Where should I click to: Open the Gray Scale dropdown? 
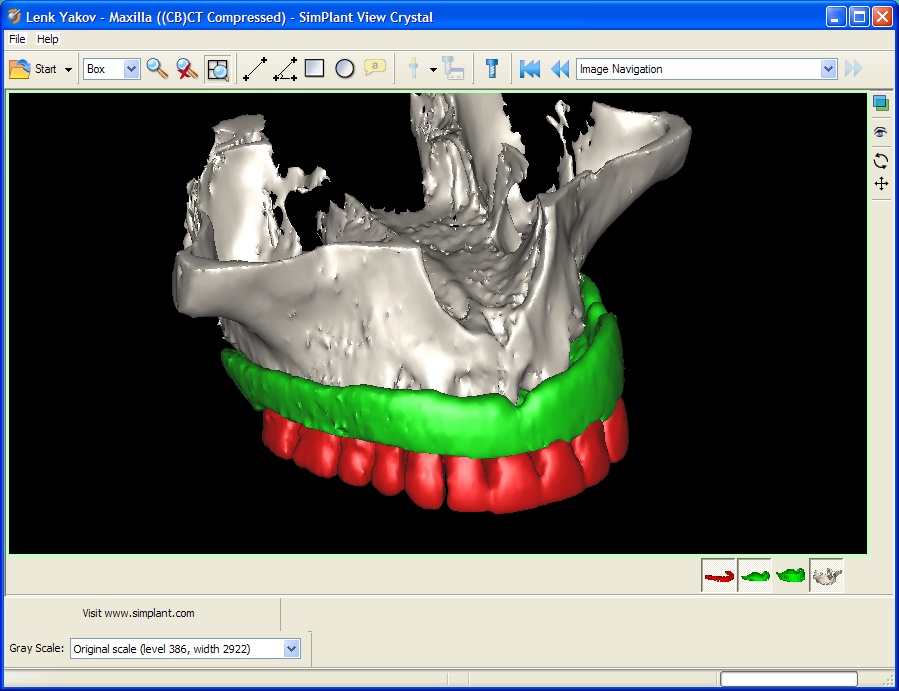coord(290,648)
